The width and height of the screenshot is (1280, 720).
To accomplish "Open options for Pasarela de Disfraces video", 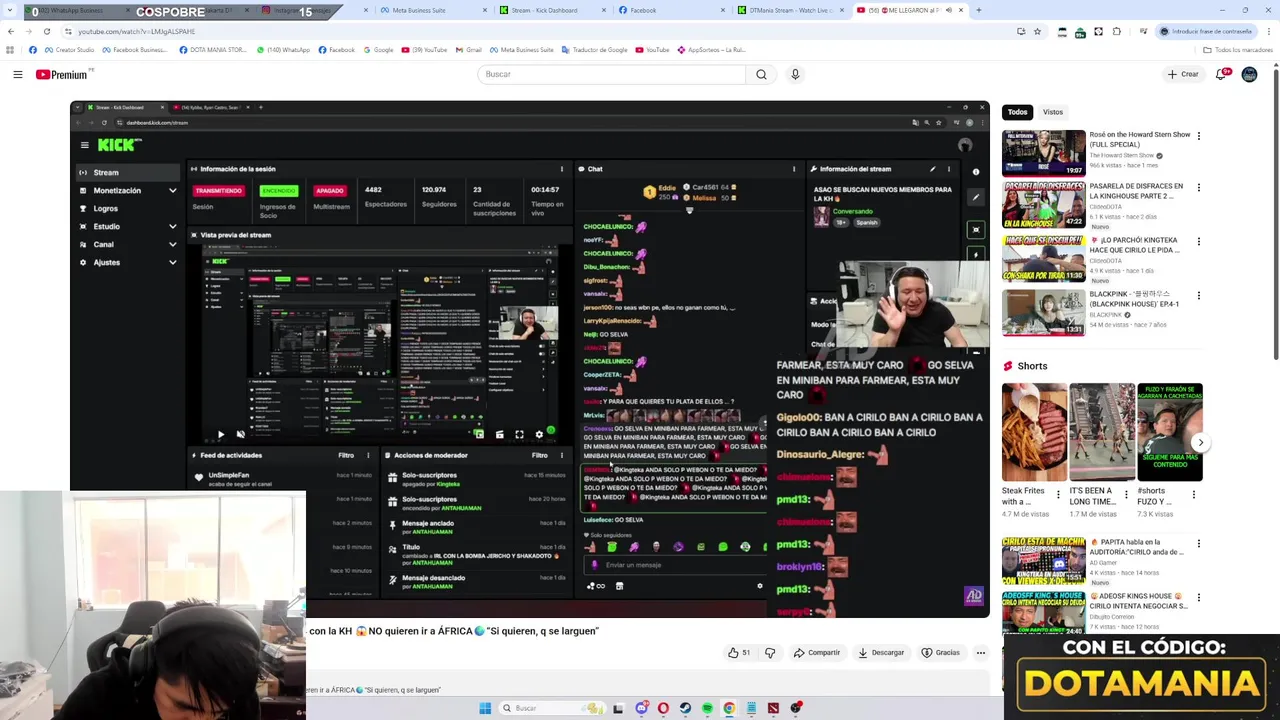I will tap(1199, 188).
